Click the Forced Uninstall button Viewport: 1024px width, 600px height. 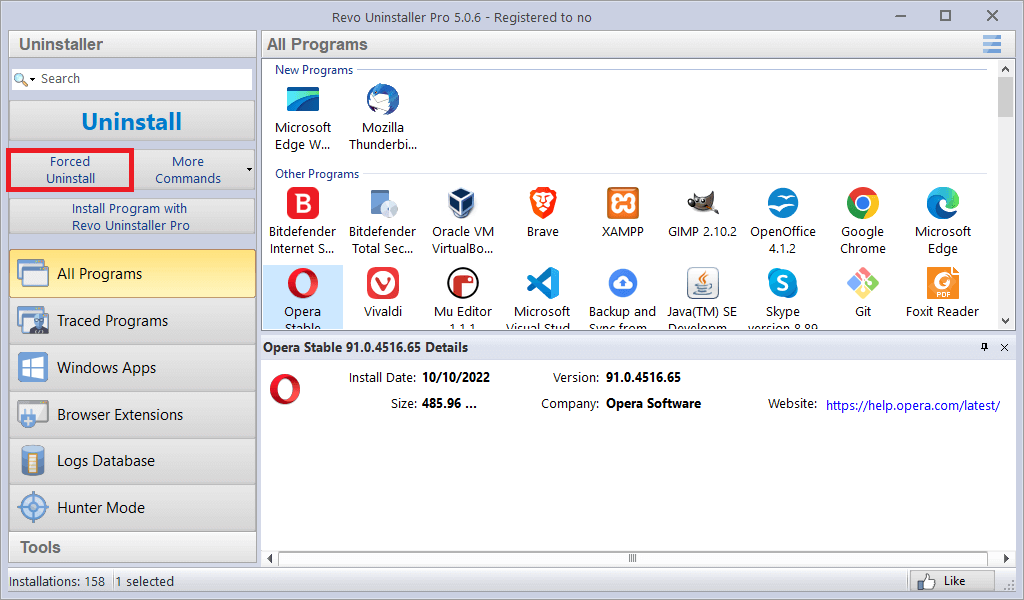point(69,169)
